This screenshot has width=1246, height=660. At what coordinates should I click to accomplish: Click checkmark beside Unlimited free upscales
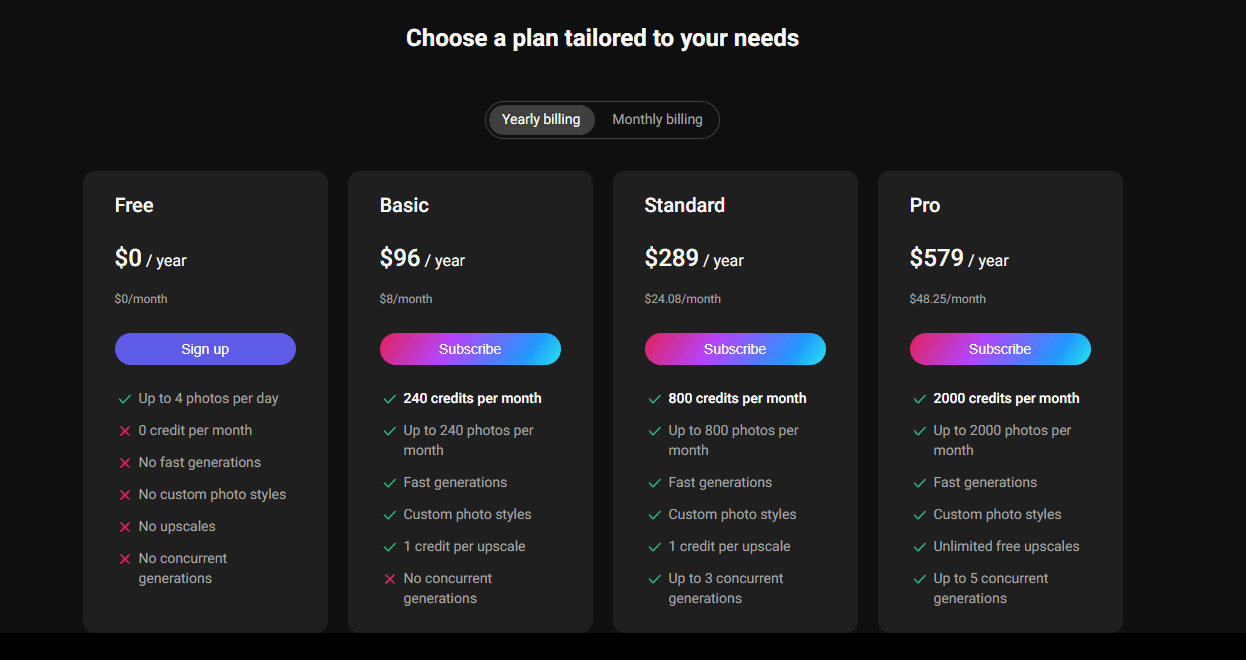tap(920, 547)
